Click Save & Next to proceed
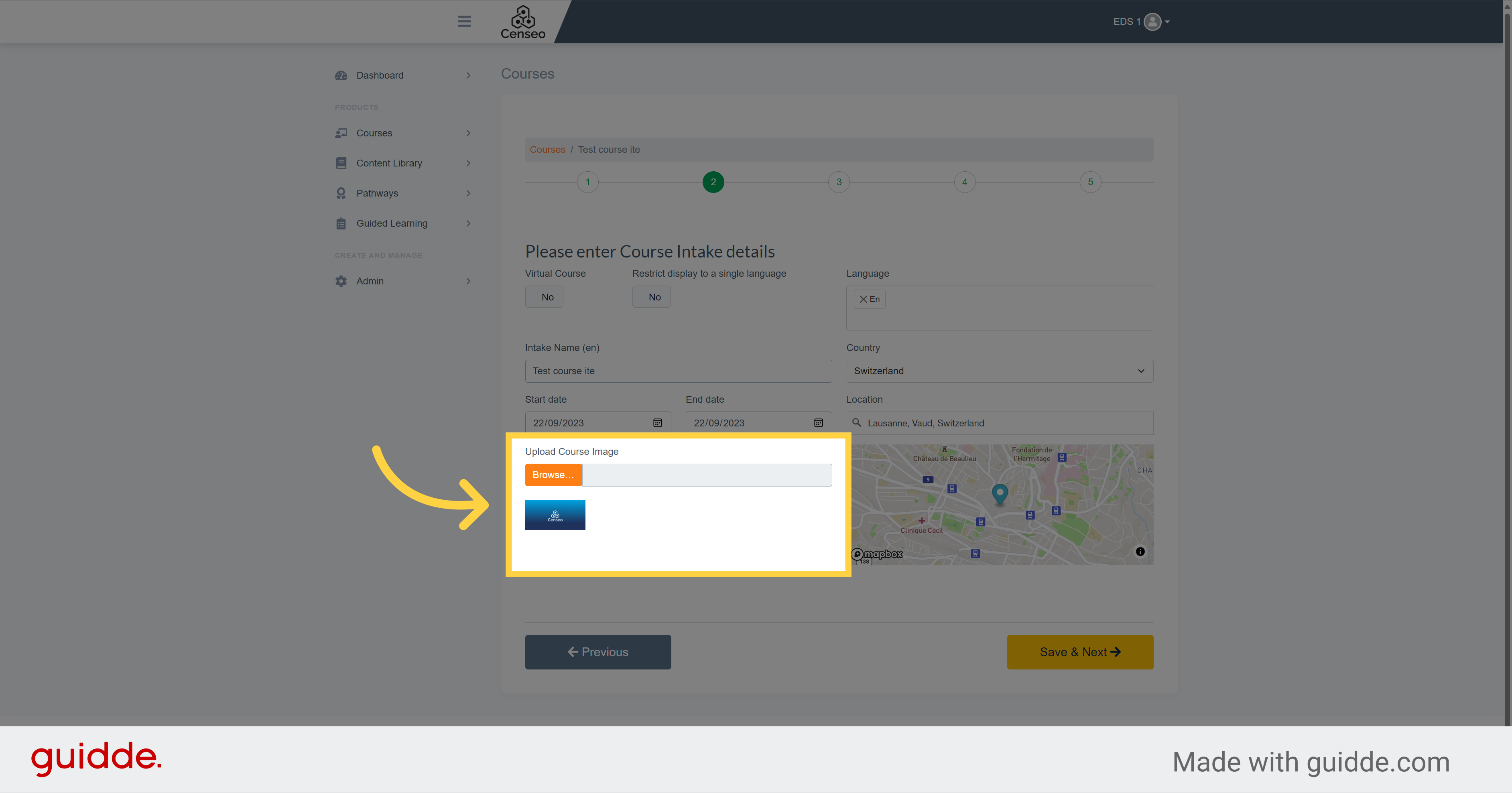1512x793 pixels. coord(1080,652)
